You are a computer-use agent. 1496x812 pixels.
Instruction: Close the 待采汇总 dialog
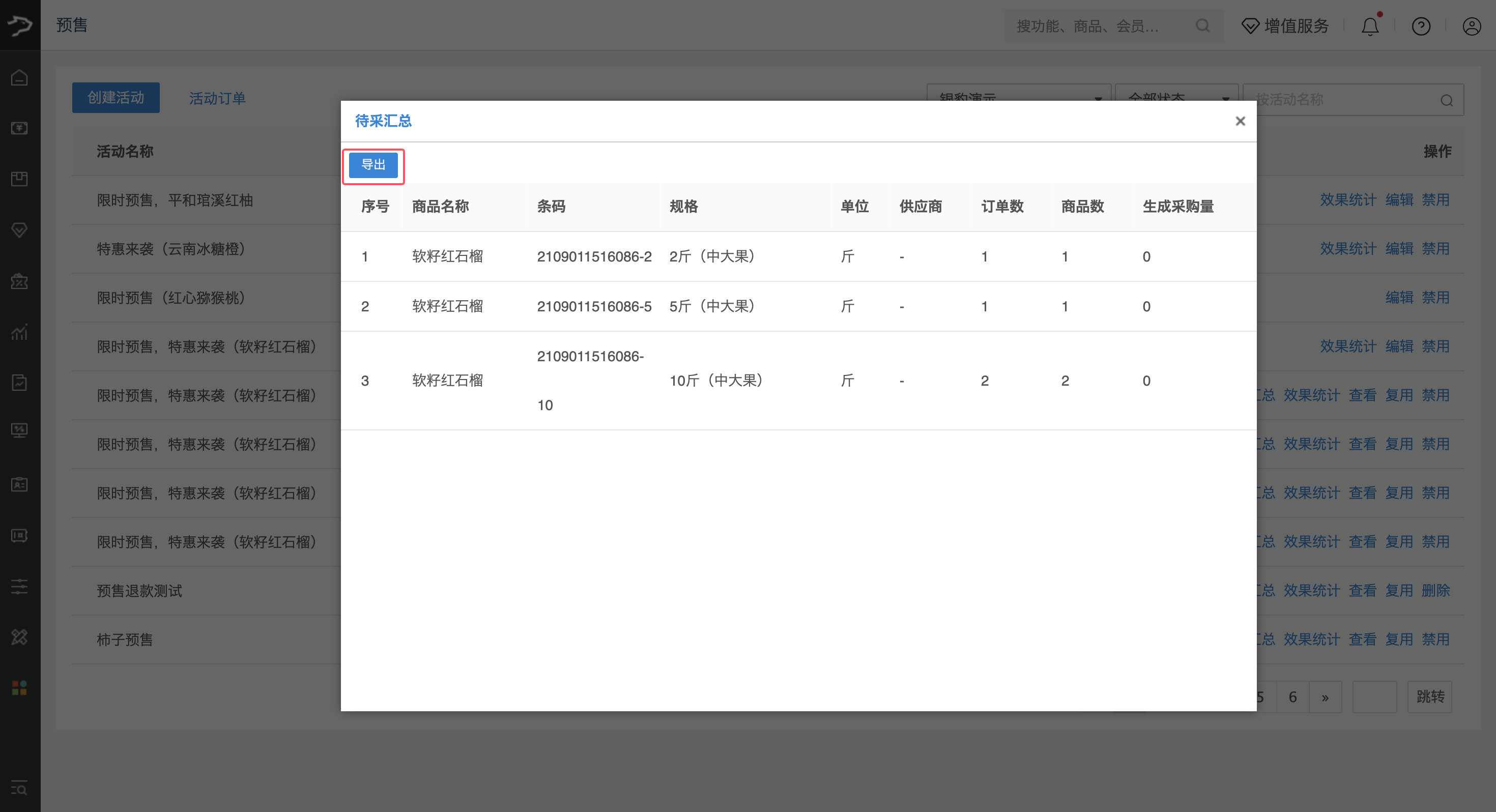1240,121
